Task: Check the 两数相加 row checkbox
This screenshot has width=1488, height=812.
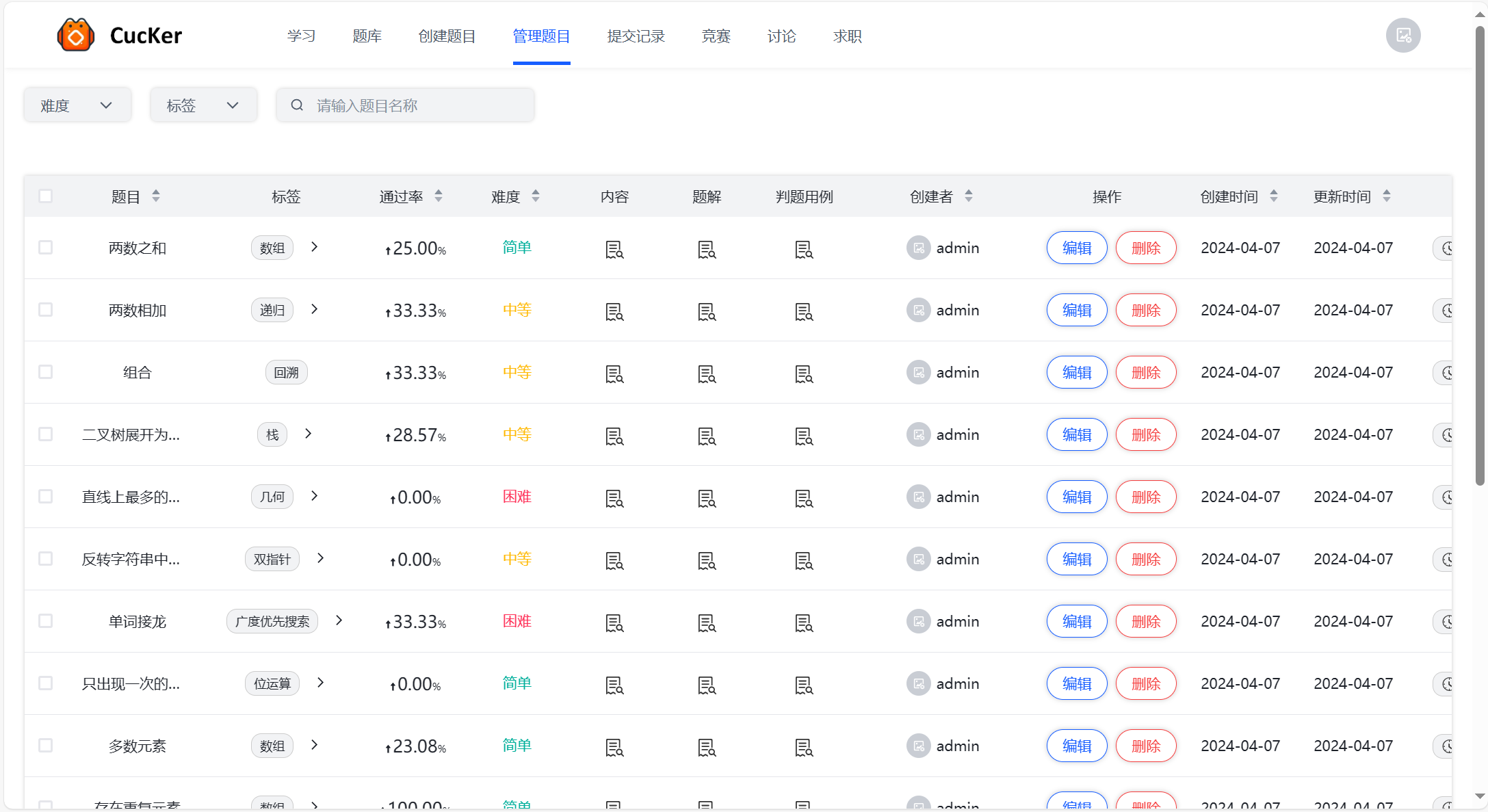Action: coord(46,309)
